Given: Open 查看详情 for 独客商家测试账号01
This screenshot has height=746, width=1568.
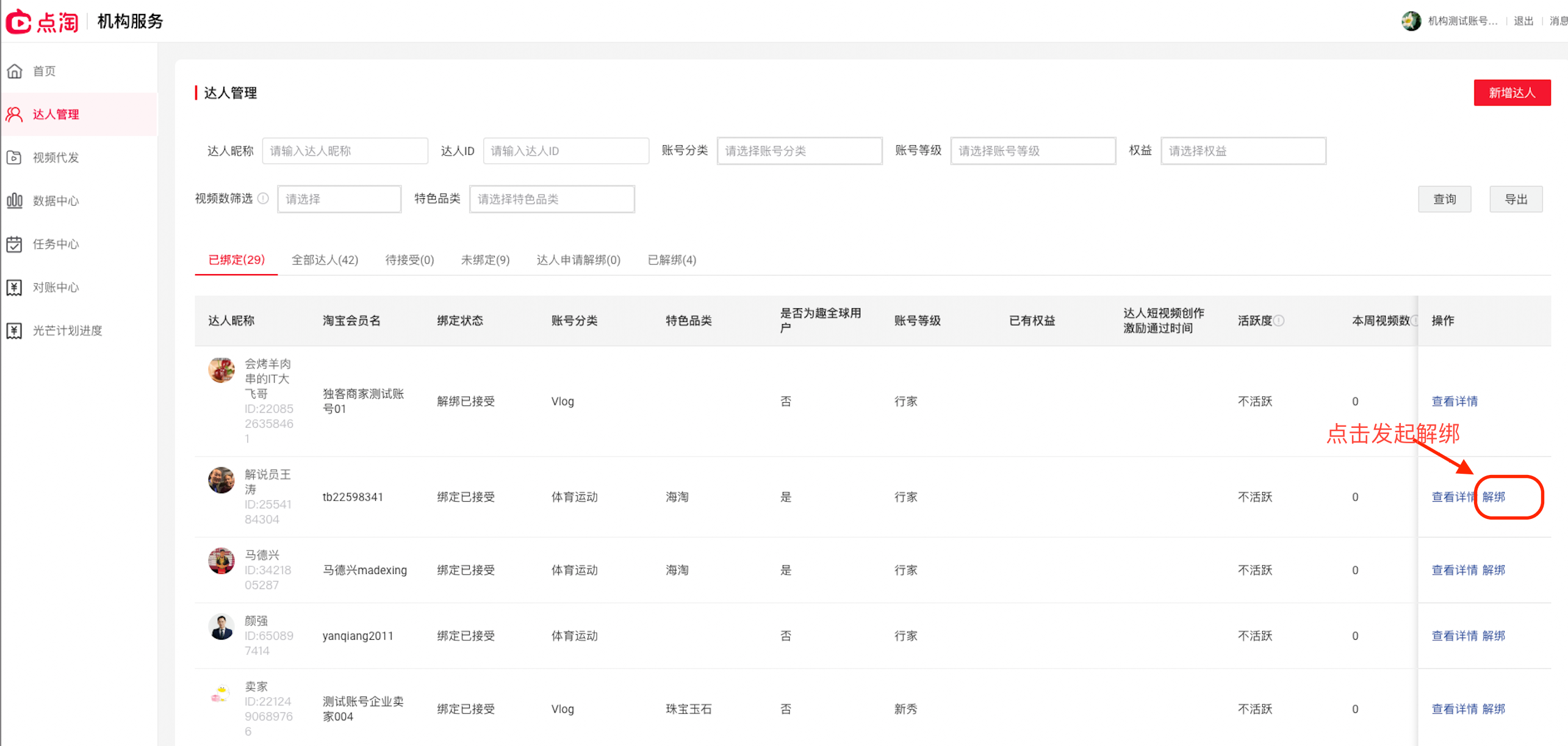Looking at the screenshot, I should click(1455, 402).
